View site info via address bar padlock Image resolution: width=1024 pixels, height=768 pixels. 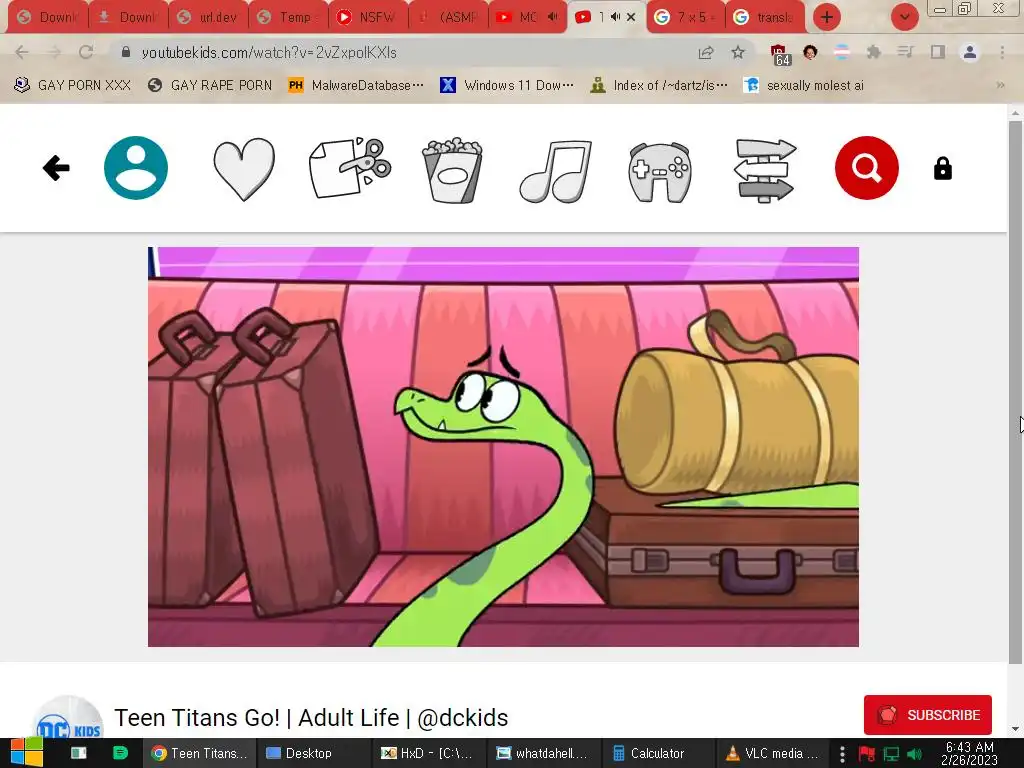tap(126, 52)
